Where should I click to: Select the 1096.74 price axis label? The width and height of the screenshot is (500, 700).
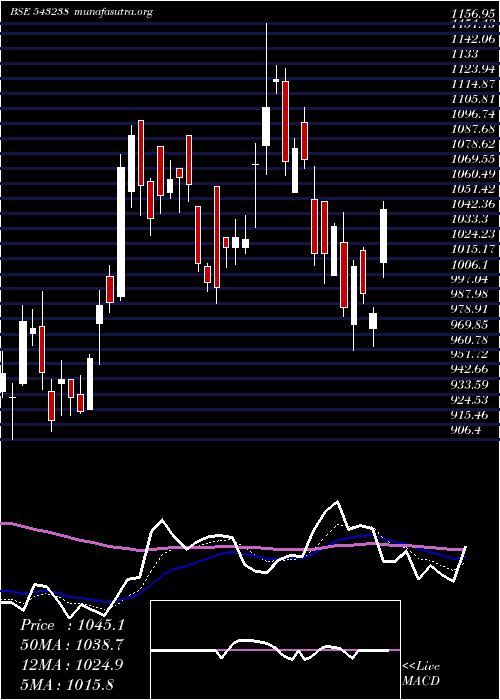[474, 114]
